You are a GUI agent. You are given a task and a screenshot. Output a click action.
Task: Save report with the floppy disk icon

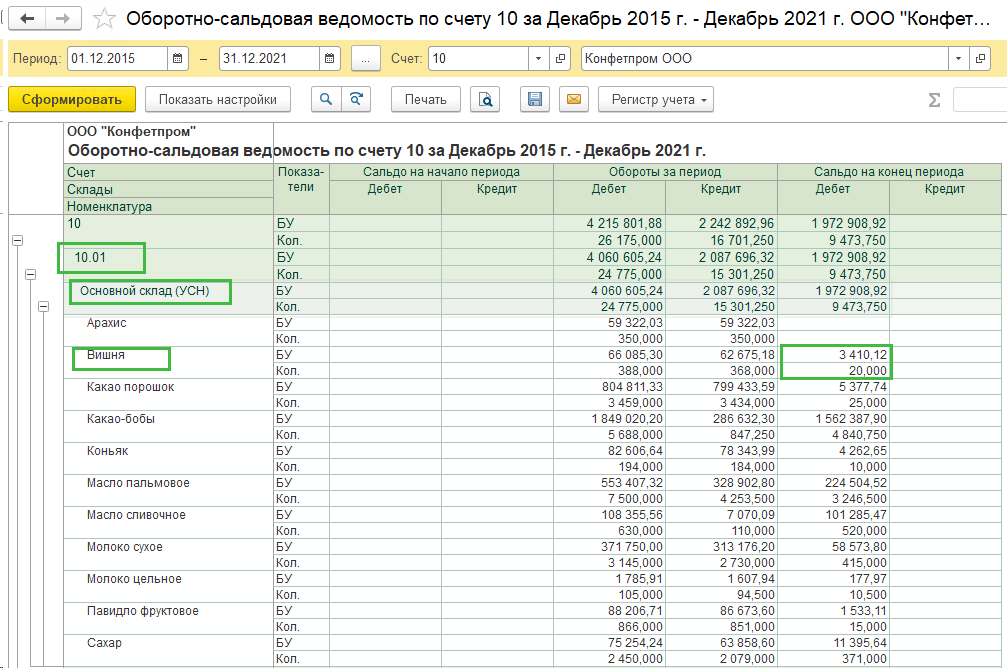pyautogui.click(x=534, y=100)
